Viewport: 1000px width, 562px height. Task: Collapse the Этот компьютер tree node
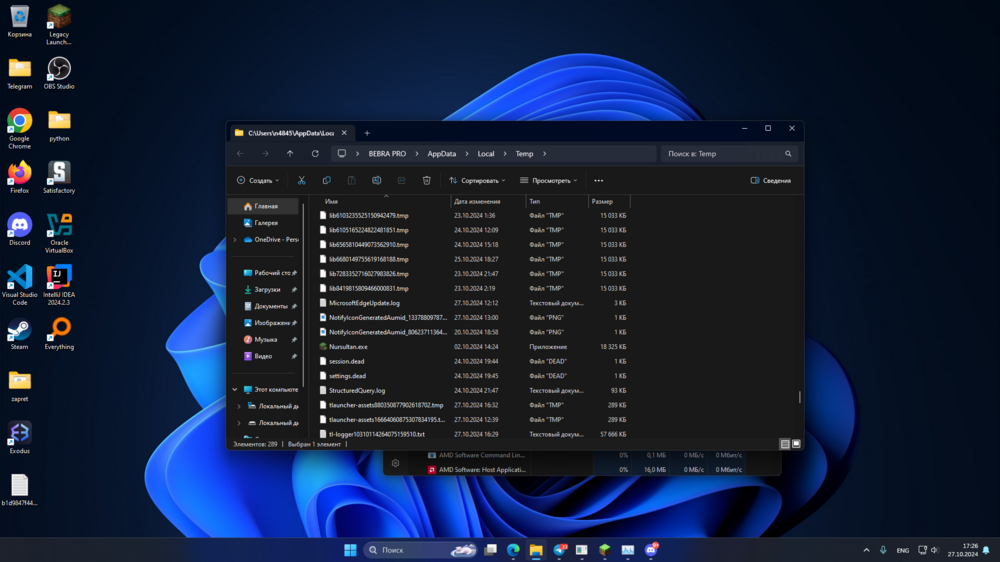tap(235, 390)
